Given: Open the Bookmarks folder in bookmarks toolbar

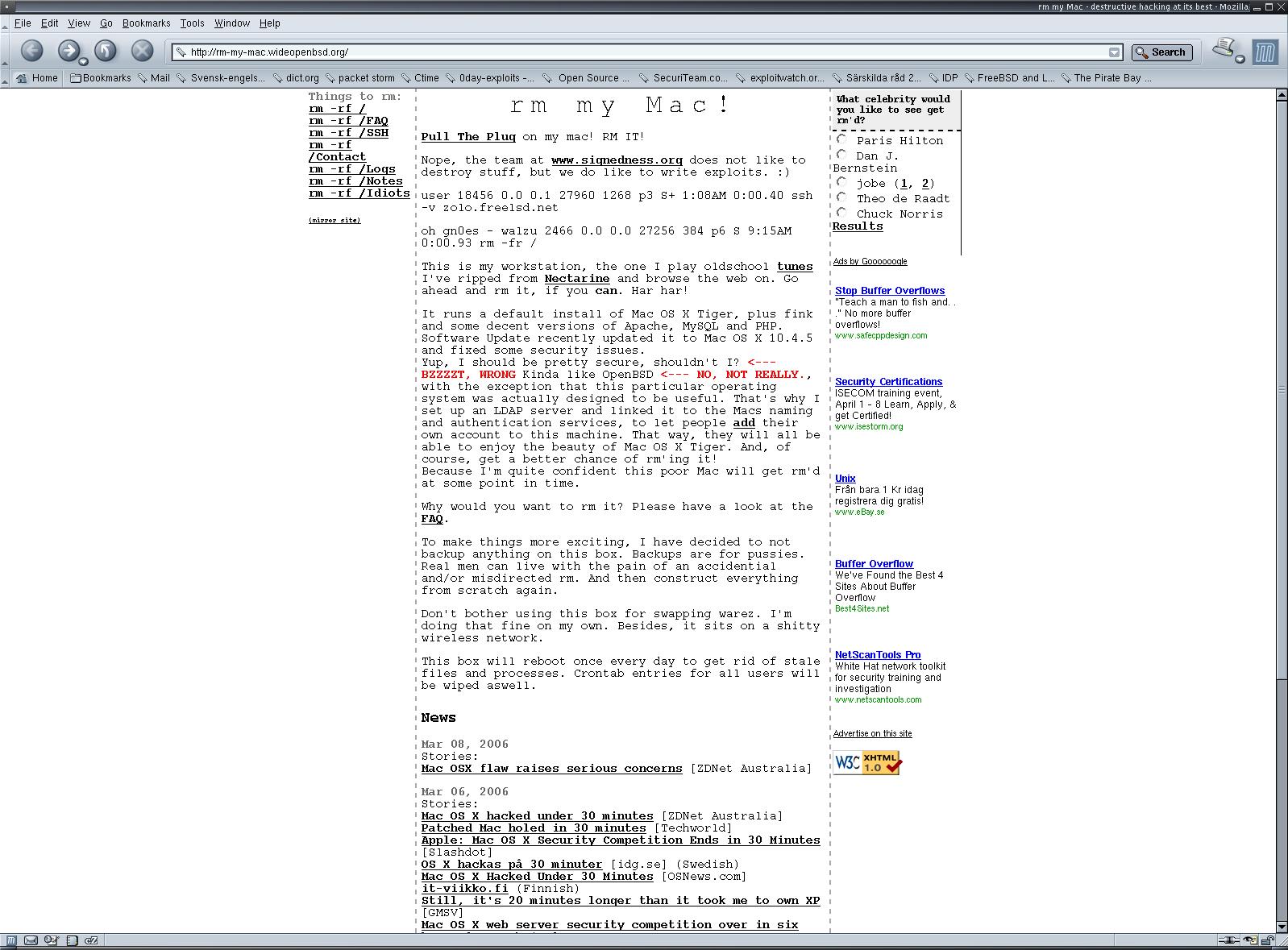Looking at the screenshot, I should click(101, 78).
